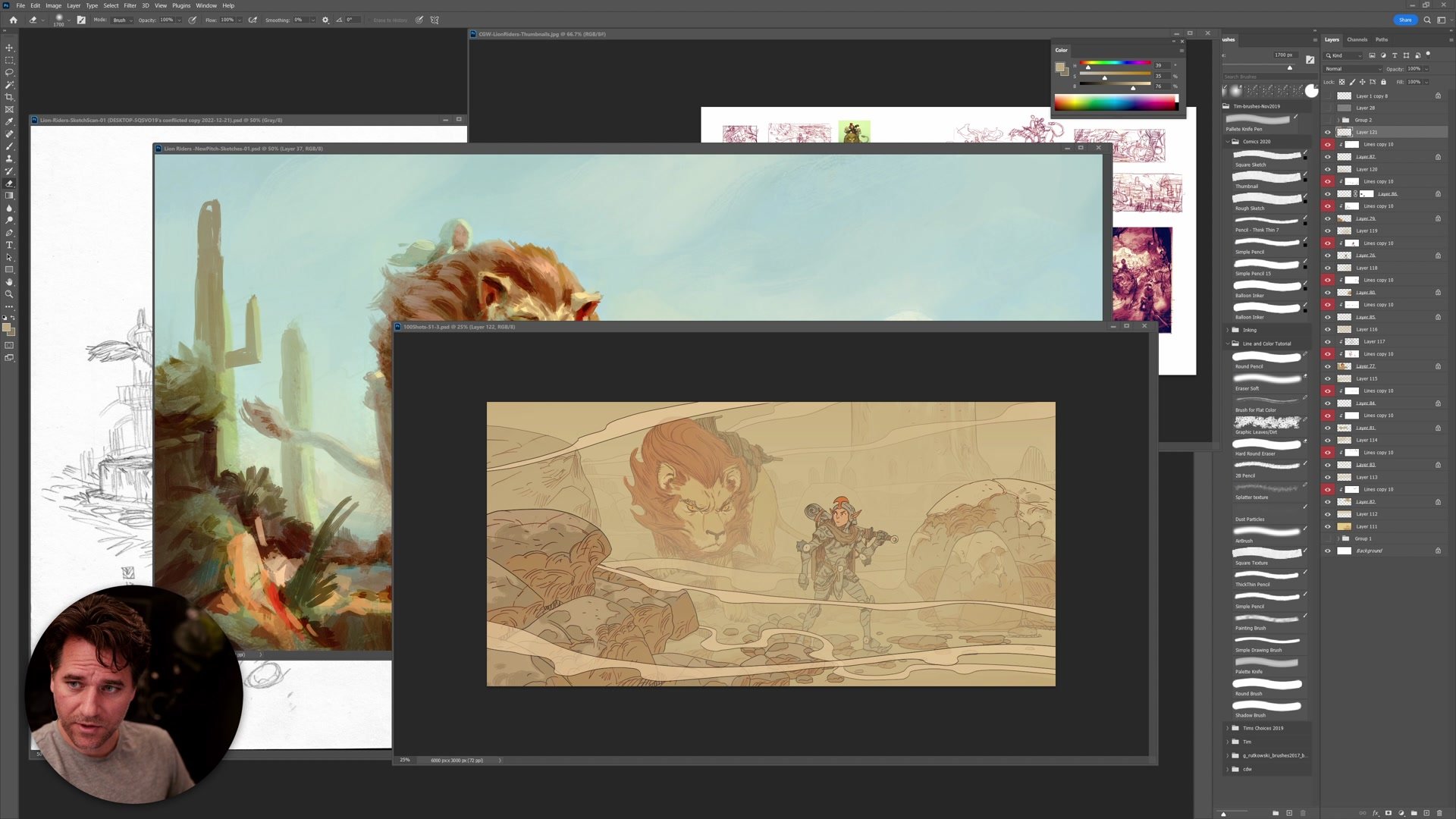Image resolution: width=1456 pixels, height=819 pixels.
Task: Toggle visibility of Layer 111
Action: tap(1327, 526)
